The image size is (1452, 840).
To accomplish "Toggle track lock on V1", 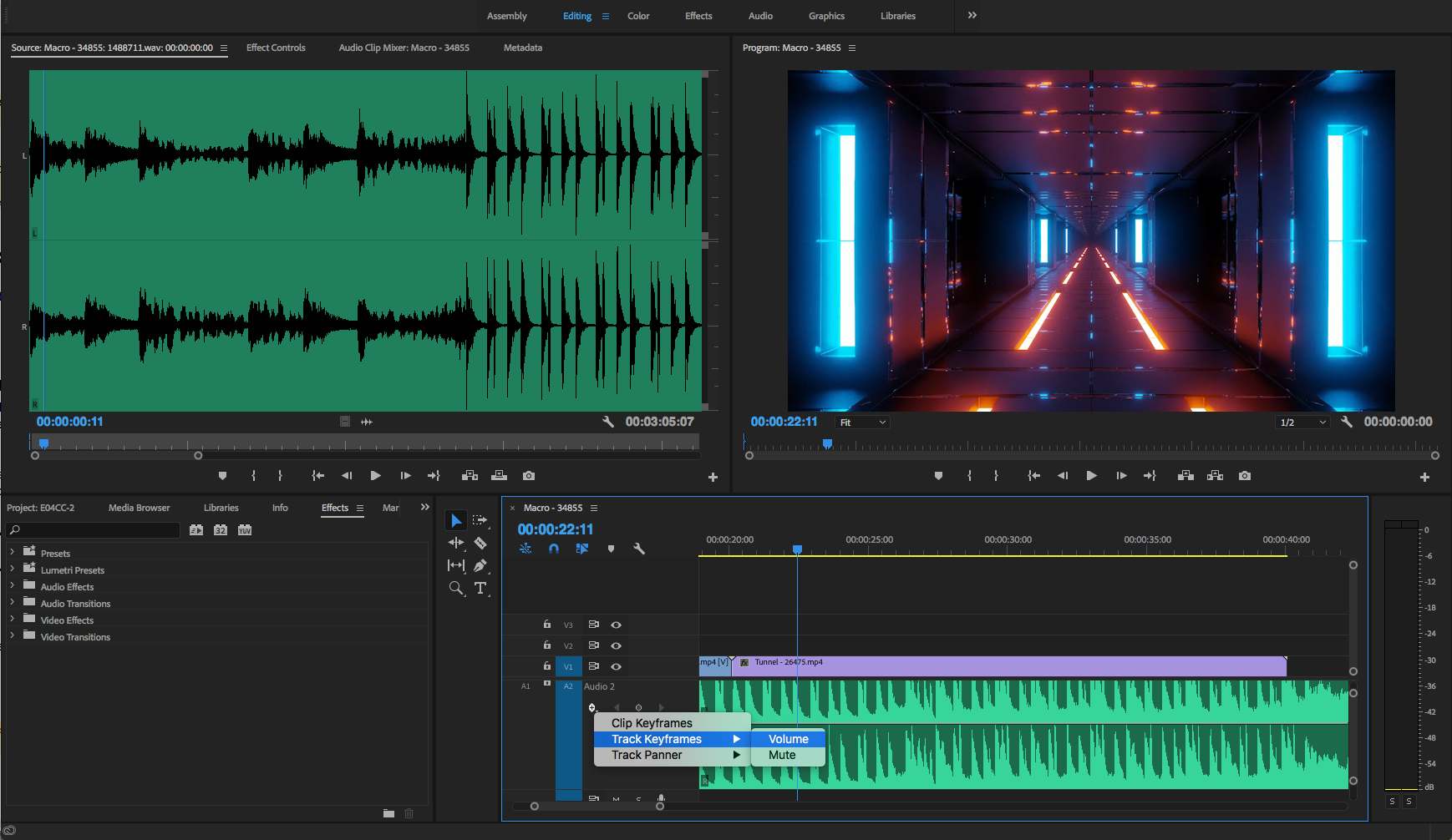I will 547,666.
